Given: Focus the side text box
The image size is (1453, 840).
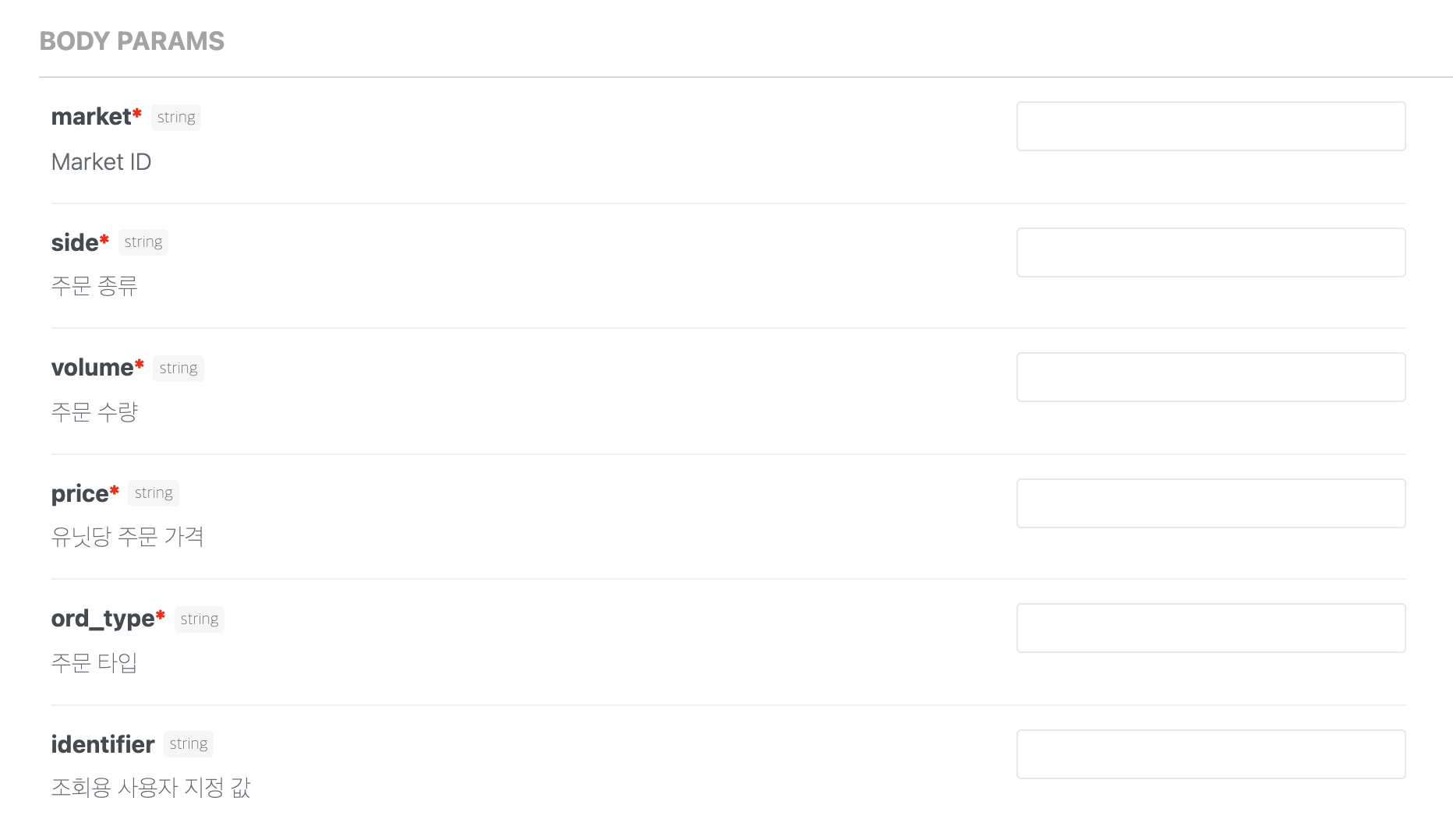Looking at the screenshot, I should [1211, 252].
